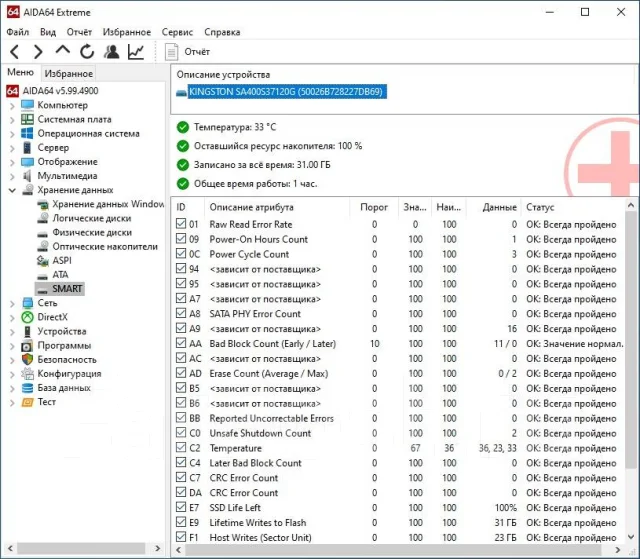640x559 pixels.
Task: Expand the Сеть tree node
Action: point(12,304)
